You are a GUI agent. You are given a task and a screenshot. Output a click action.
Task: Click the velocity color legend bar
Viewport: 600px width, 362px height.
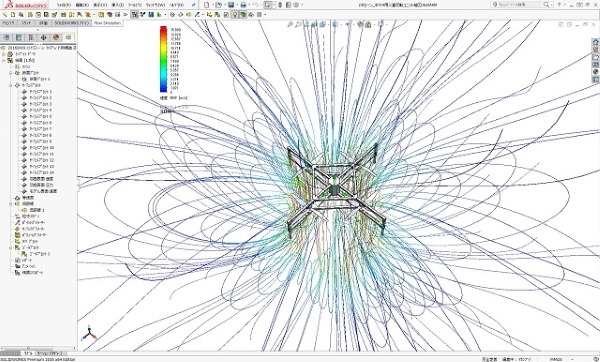[163, 59]
